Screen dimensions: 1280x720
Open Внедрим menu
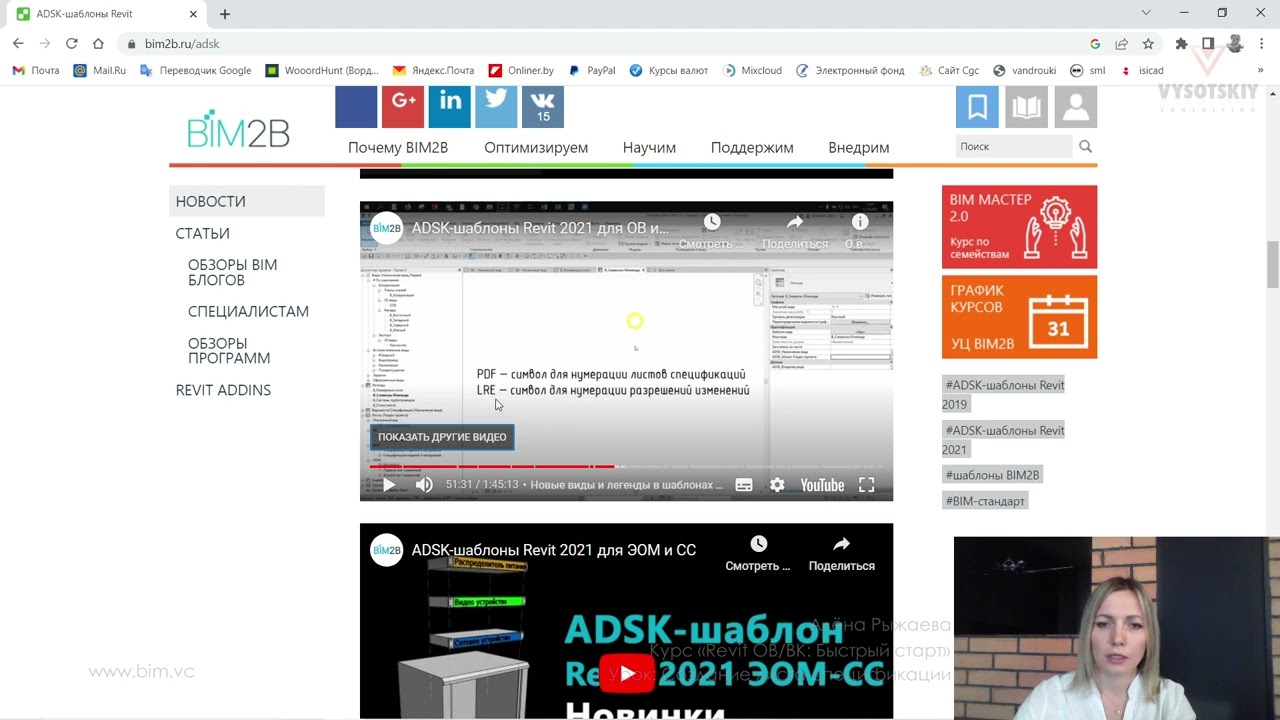pyautogui.click(x=859, y=147)
